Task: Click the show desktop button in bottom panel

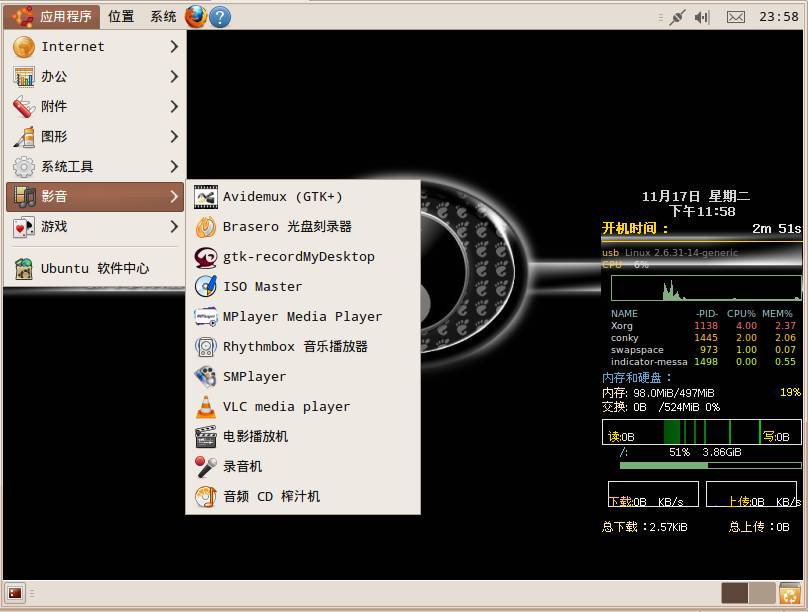Action: click(x=14, y=593)
